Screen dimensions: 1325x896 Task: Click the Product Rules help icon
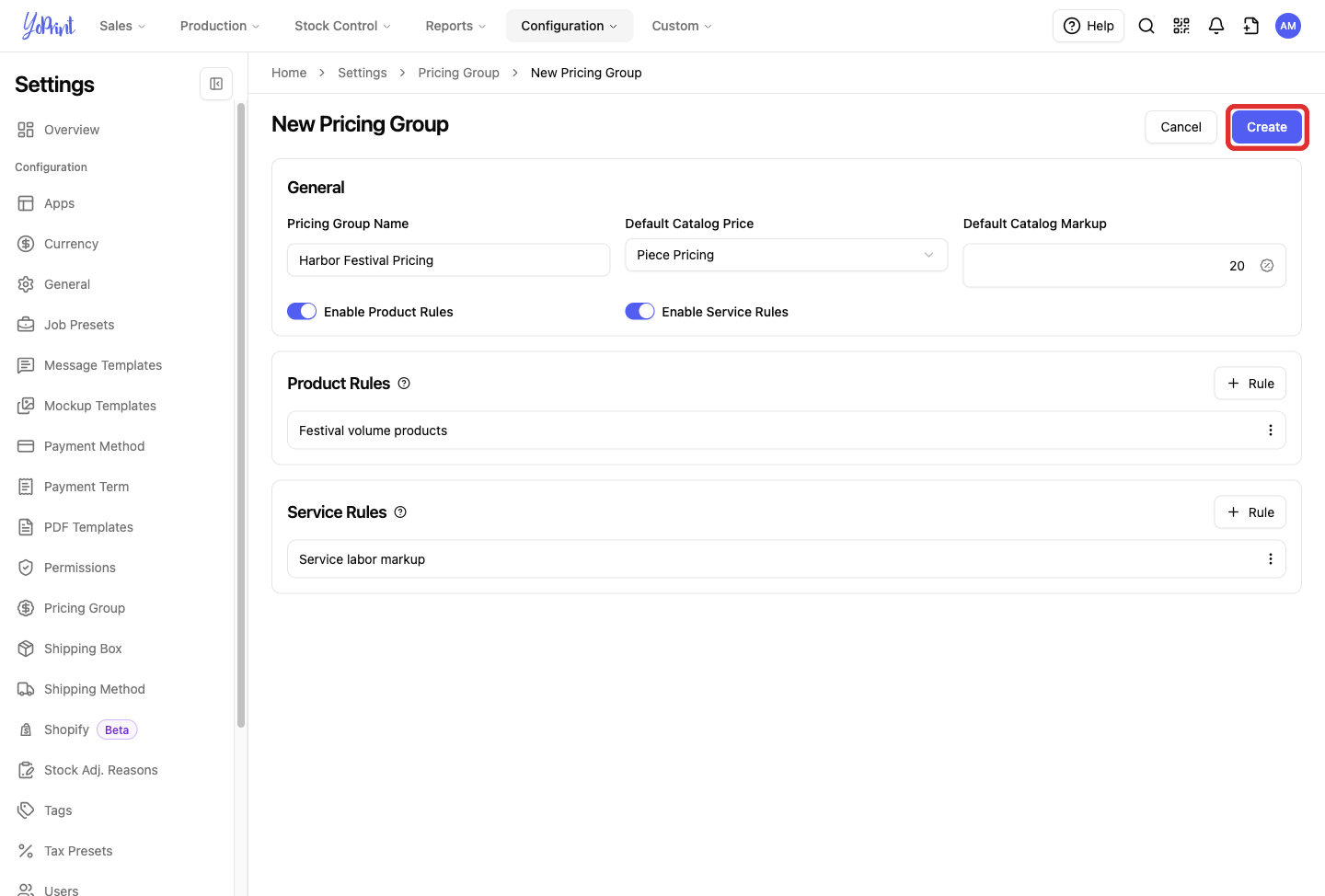[404, 384]
